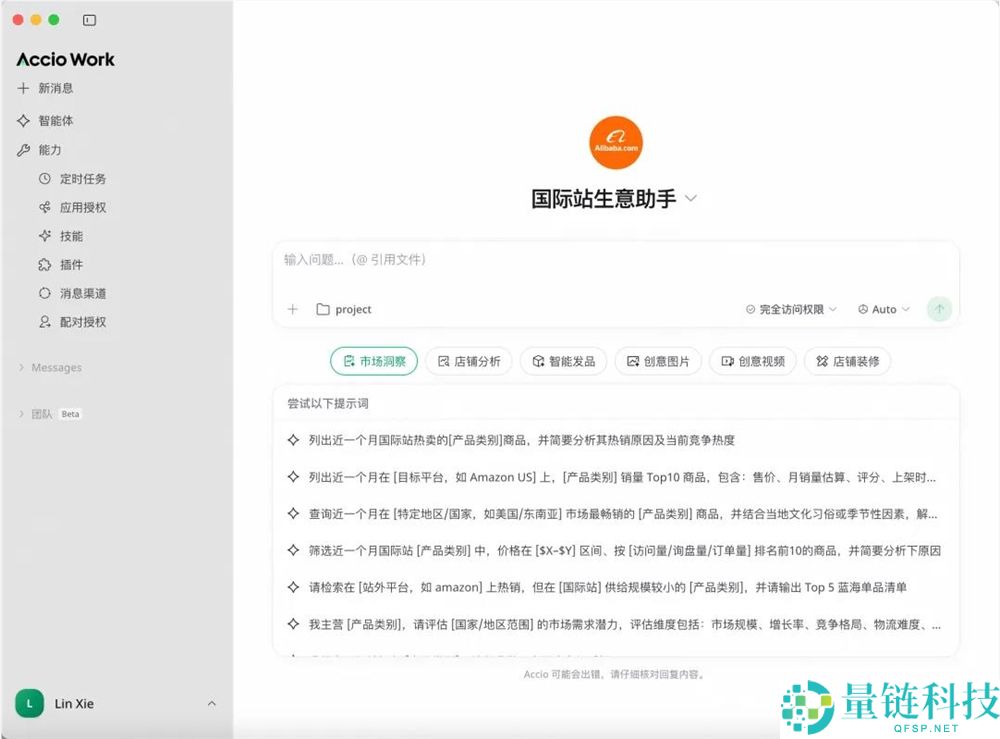This screenshot has height=739, width=1000.
Task: Click the Alibaba.com assistant avatar
Action: [617, 142]
